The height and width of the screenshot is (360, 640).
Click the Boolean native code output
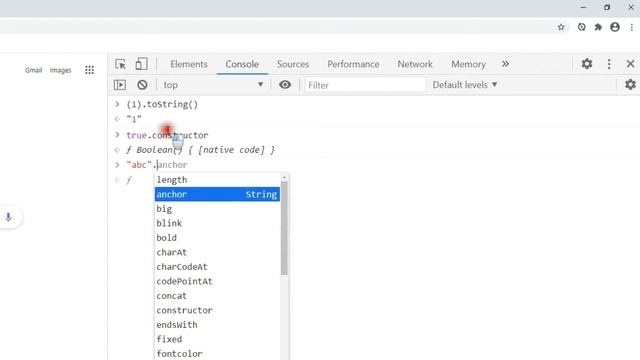click(x=200, y=150)
